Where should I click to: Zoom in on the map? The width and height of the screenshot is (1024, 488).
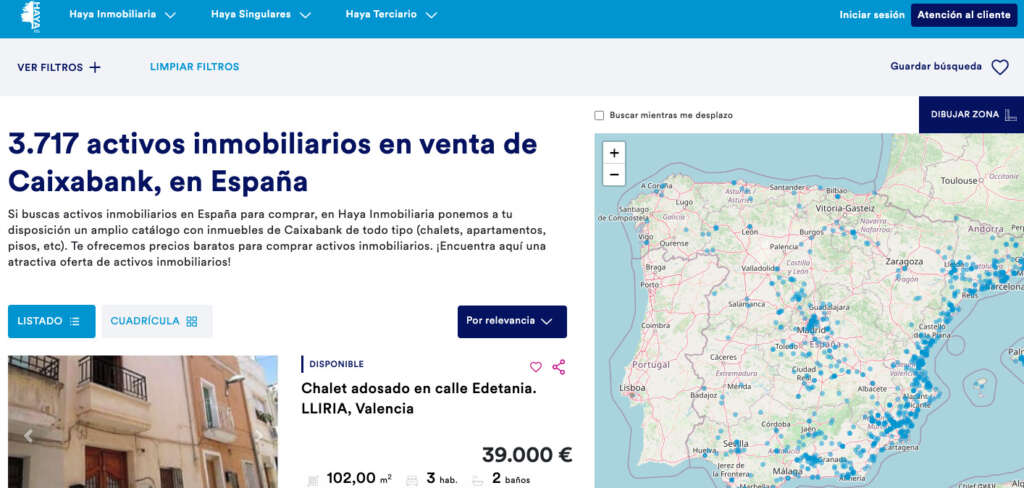click(x=614, y=154)
